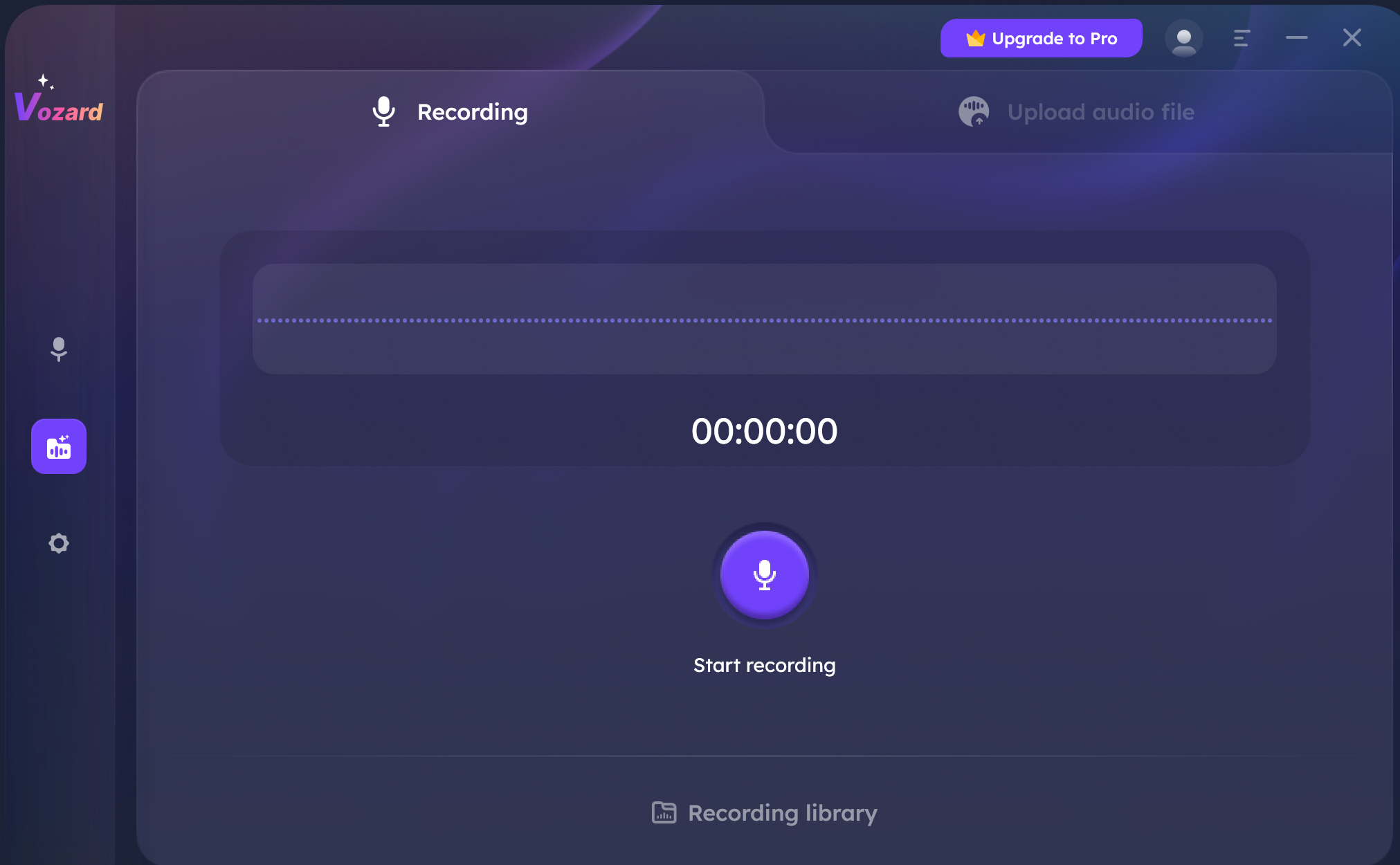Click the sidebar microphone tool icon
This screenshot has width=1400, height=865.
tap(58, 349)
